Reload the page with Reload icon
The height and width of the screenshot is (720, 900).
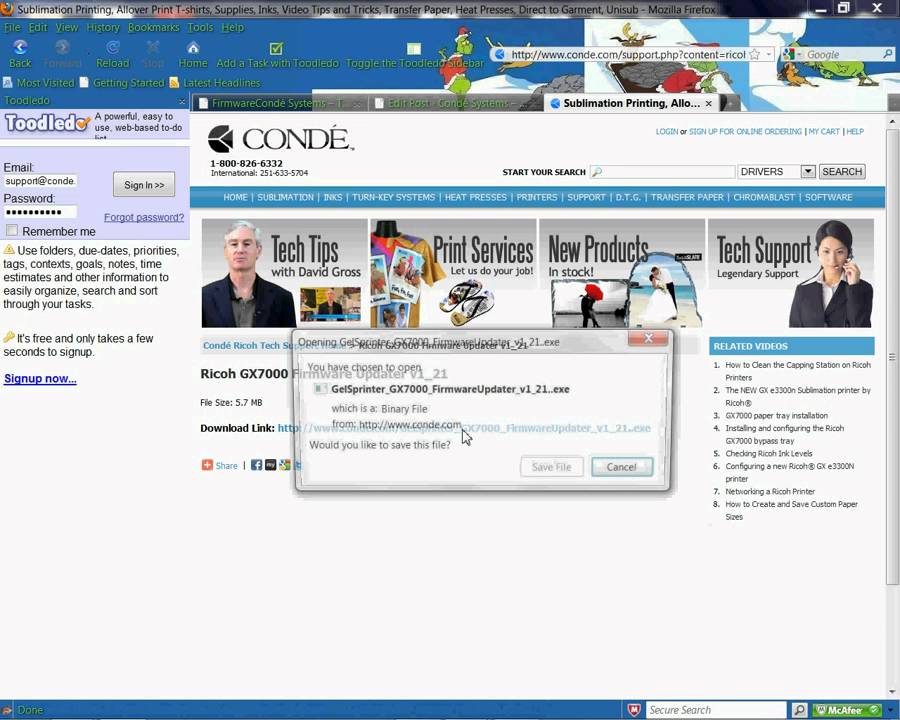[x=112, y=47]
